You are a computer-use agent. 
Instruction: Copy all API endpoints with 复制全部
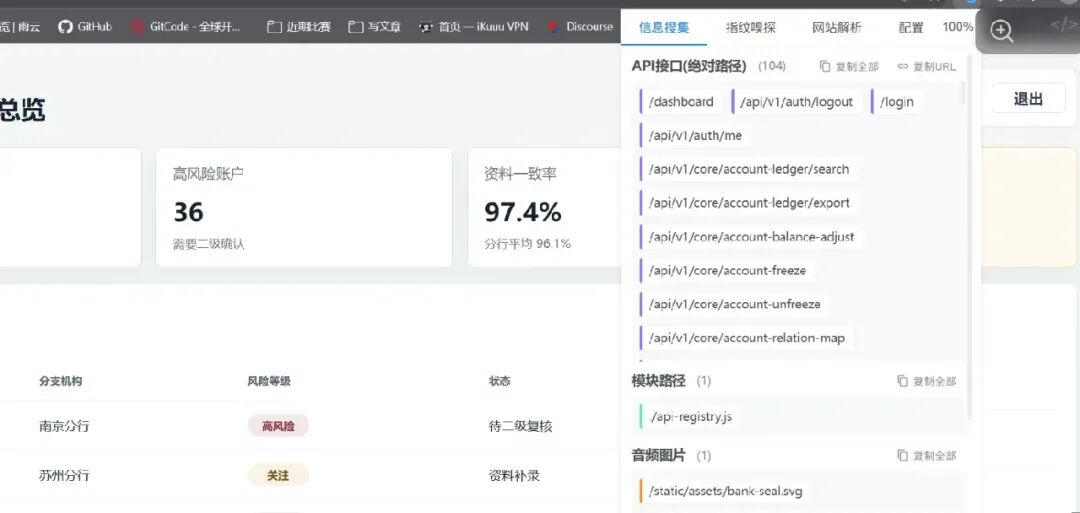click(849, 67)
